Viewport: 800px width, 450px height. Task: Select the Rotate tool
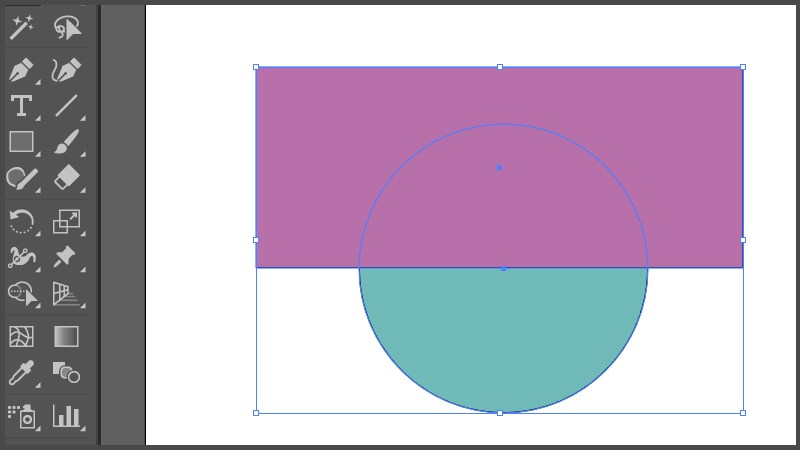click(x=21, y=221)
